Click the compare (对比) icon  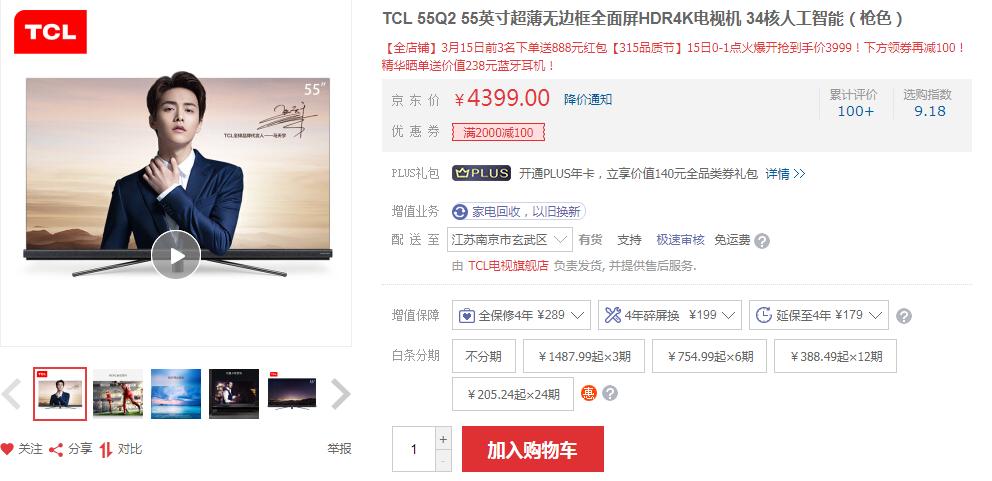(106, 450)
